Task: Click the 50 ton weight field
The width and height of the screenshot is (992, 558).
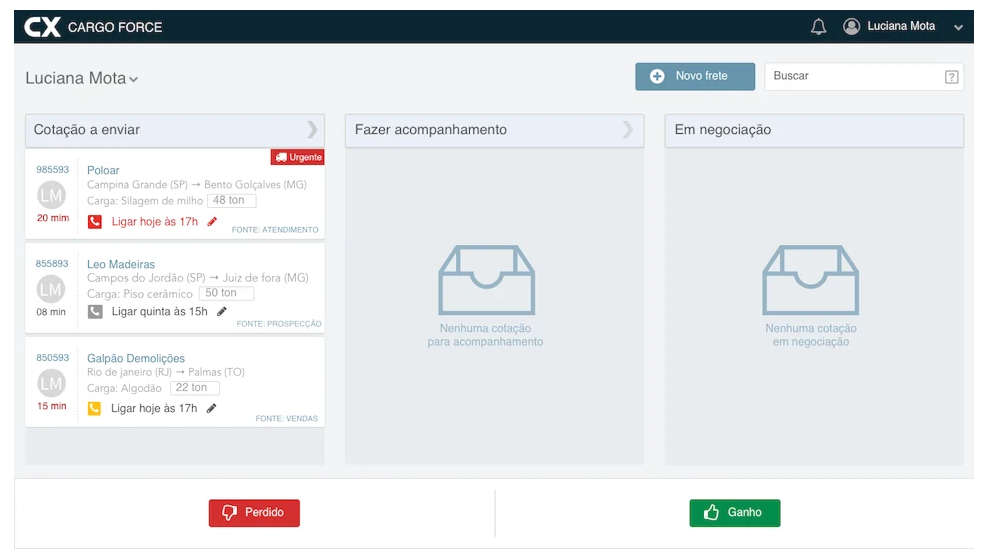Action: pos(226,293)
